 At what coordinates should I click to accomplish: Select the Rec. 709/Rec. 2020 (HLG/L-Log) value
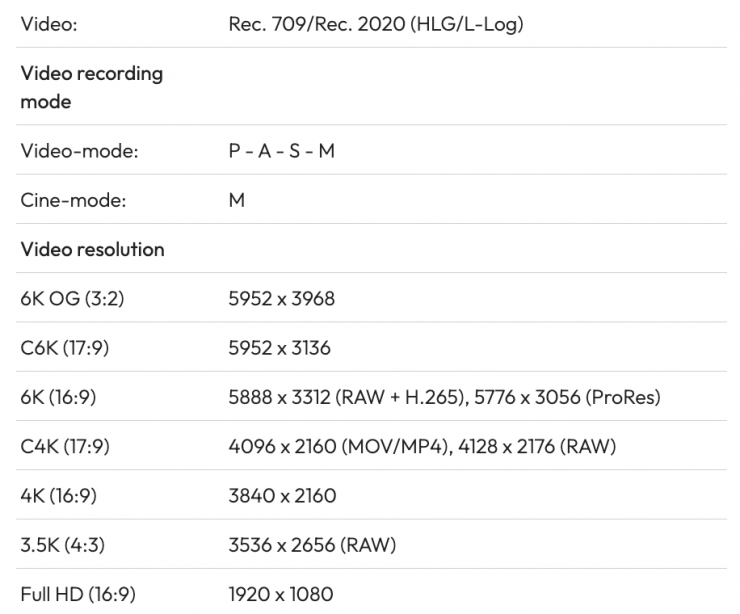376,23
